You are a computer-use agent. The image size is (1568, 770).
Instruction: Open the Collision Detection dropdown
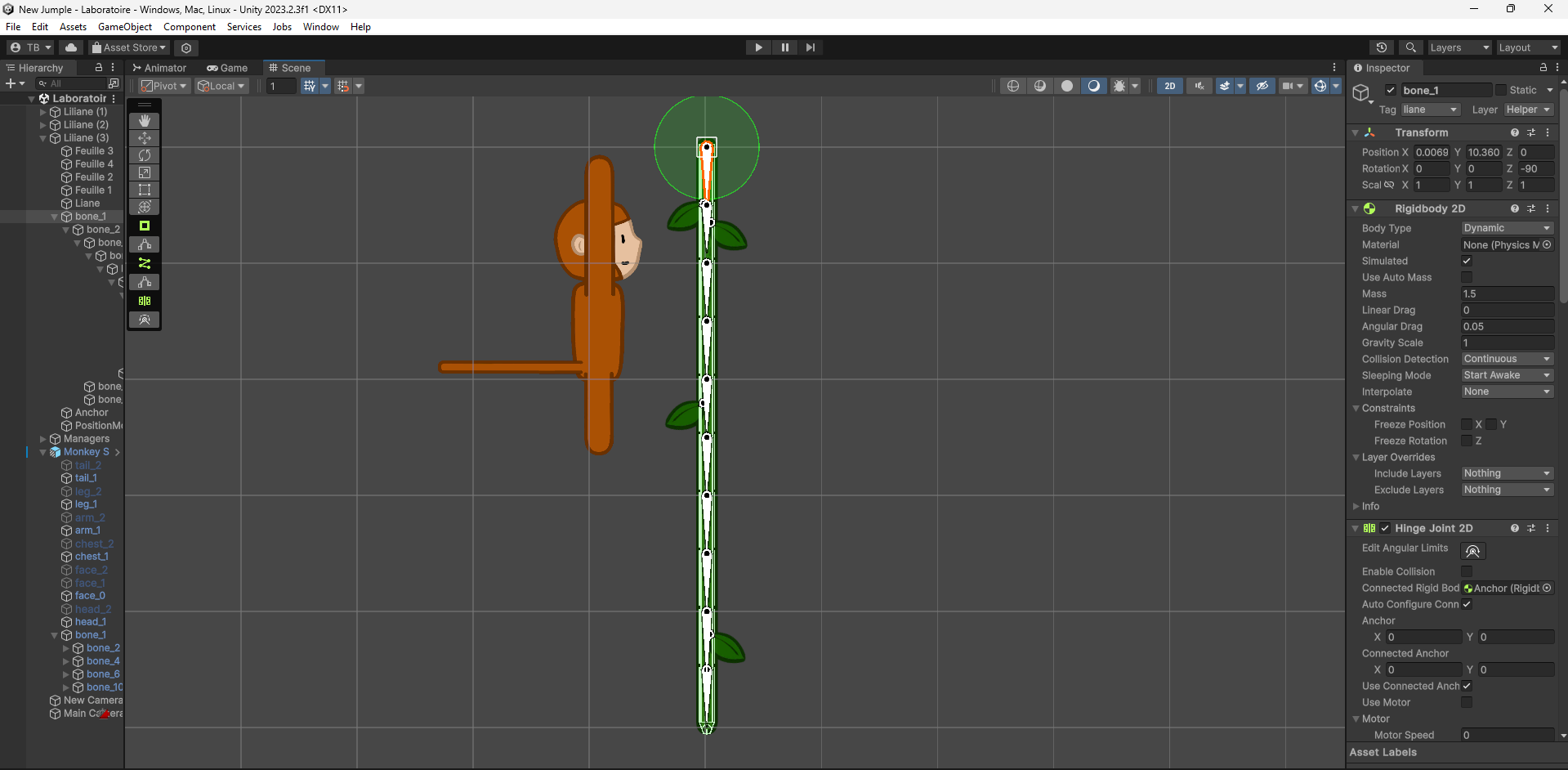[x=1506, y=359]
